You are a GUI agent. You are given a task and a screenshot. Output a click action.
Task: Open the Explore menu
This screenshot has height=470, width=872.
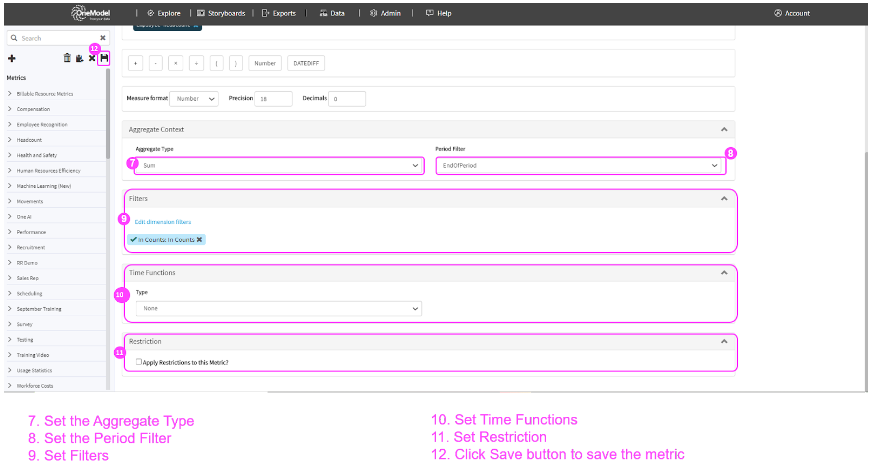164,13
